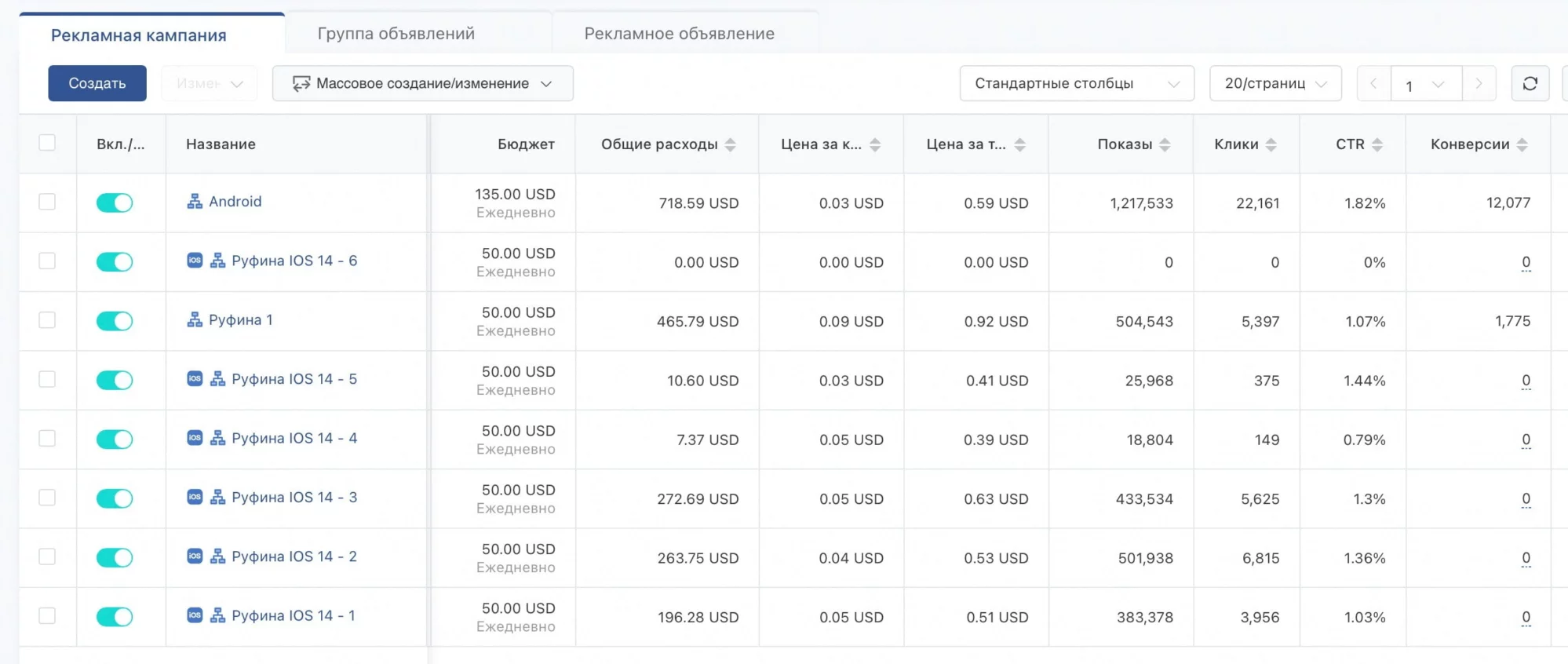Click sort arrows on Общие расходы column

pyautogui.click(x=731, y=144)
